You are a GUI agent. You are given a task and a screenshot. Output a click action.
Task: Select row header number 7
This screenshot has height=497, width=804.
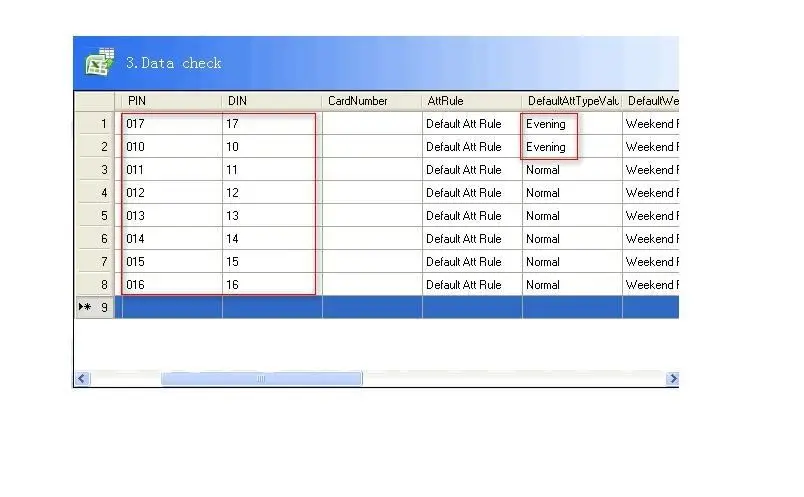tap(95, 262)
